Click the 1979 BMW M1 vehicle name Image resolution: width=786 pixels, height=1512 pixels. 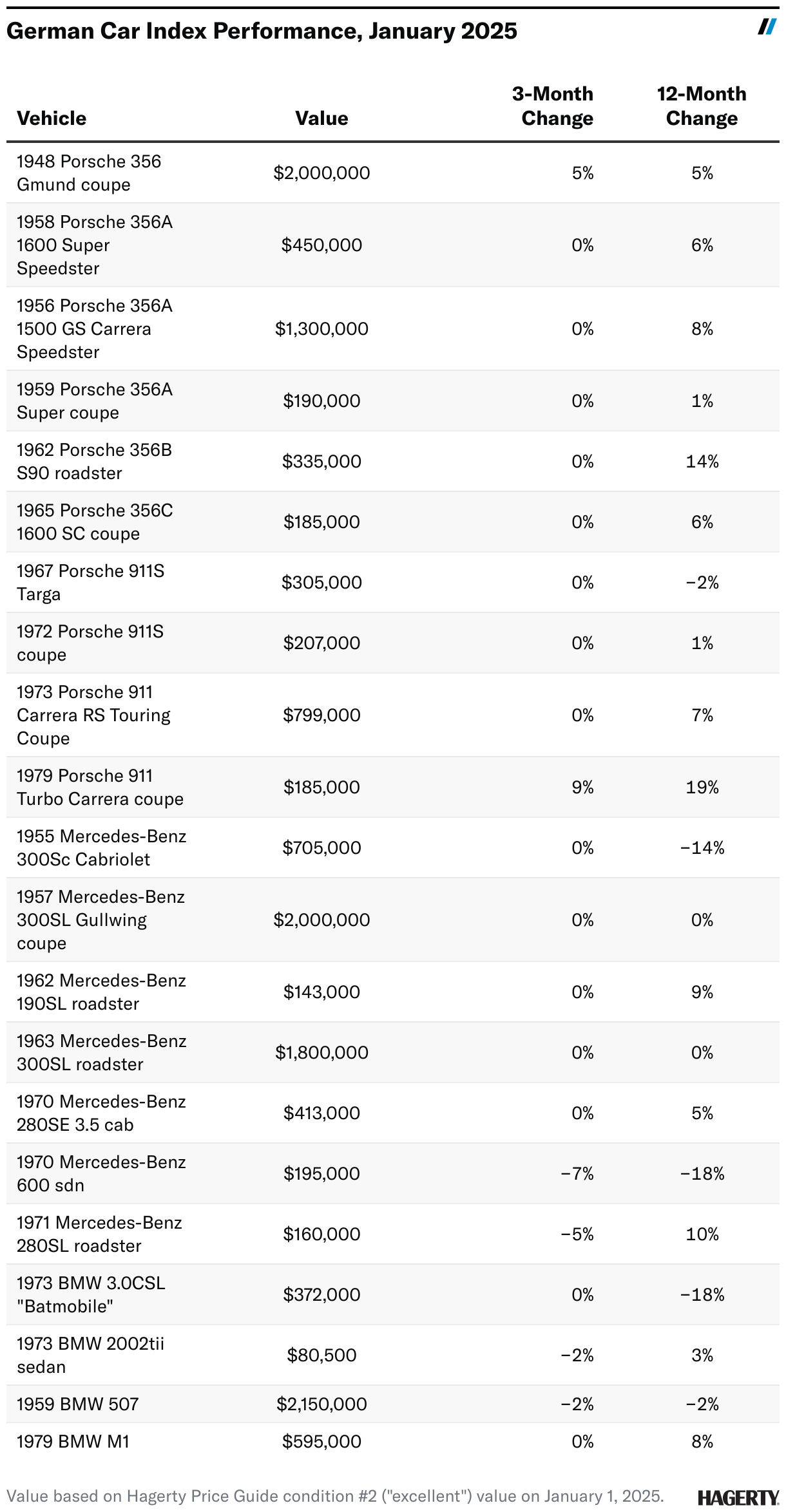73,1441
